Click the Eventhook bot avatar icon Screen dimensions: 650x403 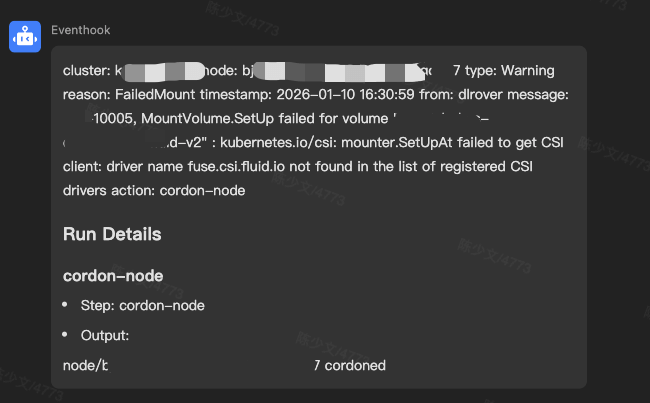[24, 36]
